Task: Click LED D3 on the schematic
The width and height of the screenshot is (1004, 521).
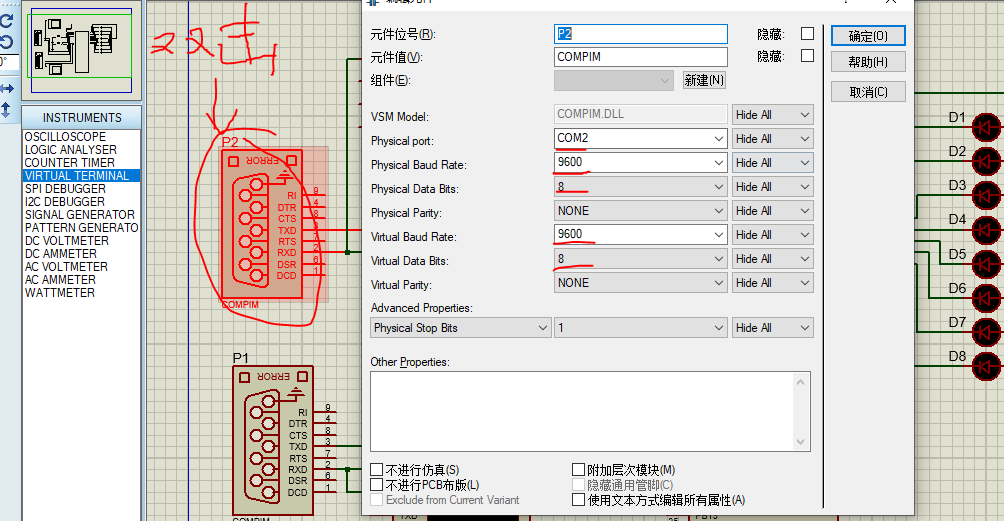Action: [986, 195]
